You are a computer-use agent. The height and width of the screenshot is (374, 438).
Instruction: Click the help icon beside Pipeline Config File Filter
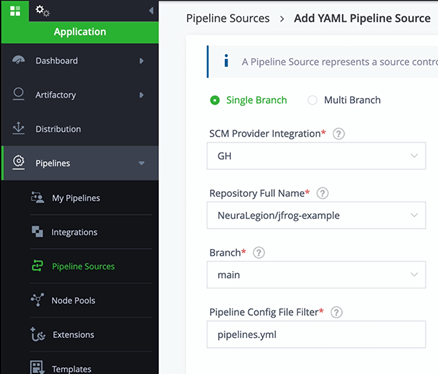336,312
